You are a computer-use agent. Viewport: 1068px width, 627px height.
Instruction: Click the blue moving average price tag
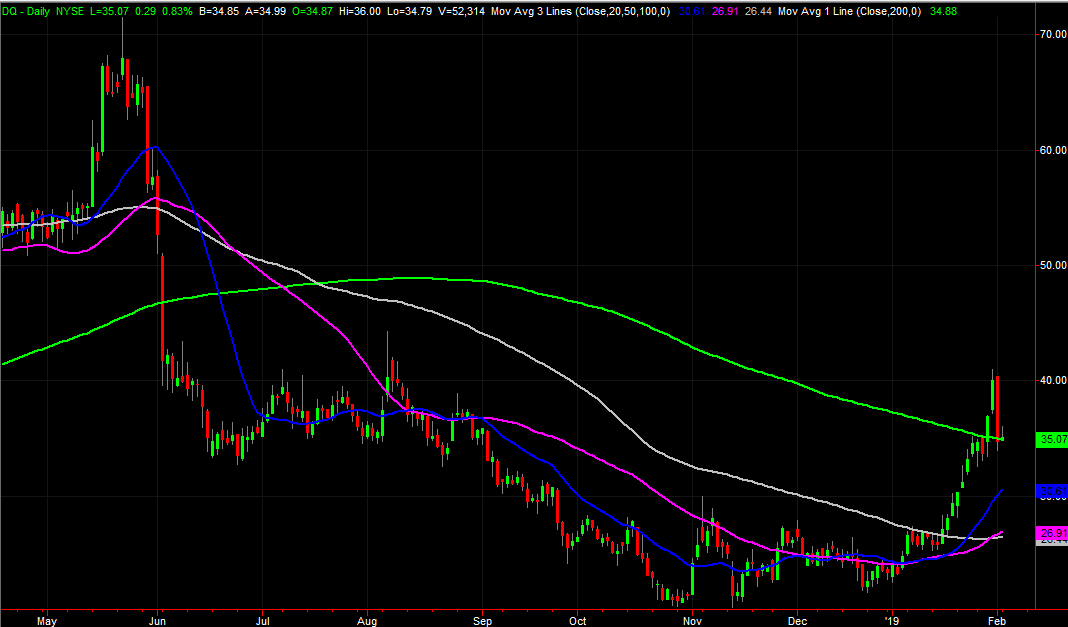tap(1051, 492)
